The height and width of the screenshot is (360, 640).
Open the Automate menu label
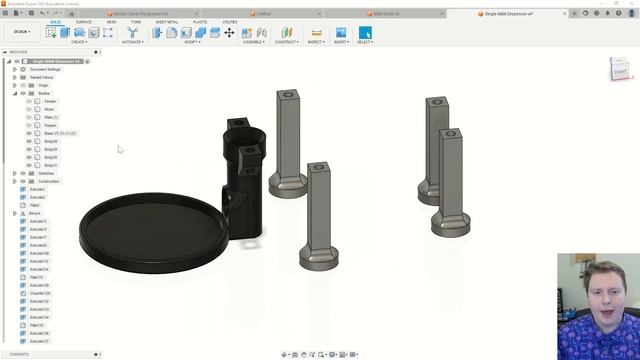pyautogui.click(x=132, y=42)
